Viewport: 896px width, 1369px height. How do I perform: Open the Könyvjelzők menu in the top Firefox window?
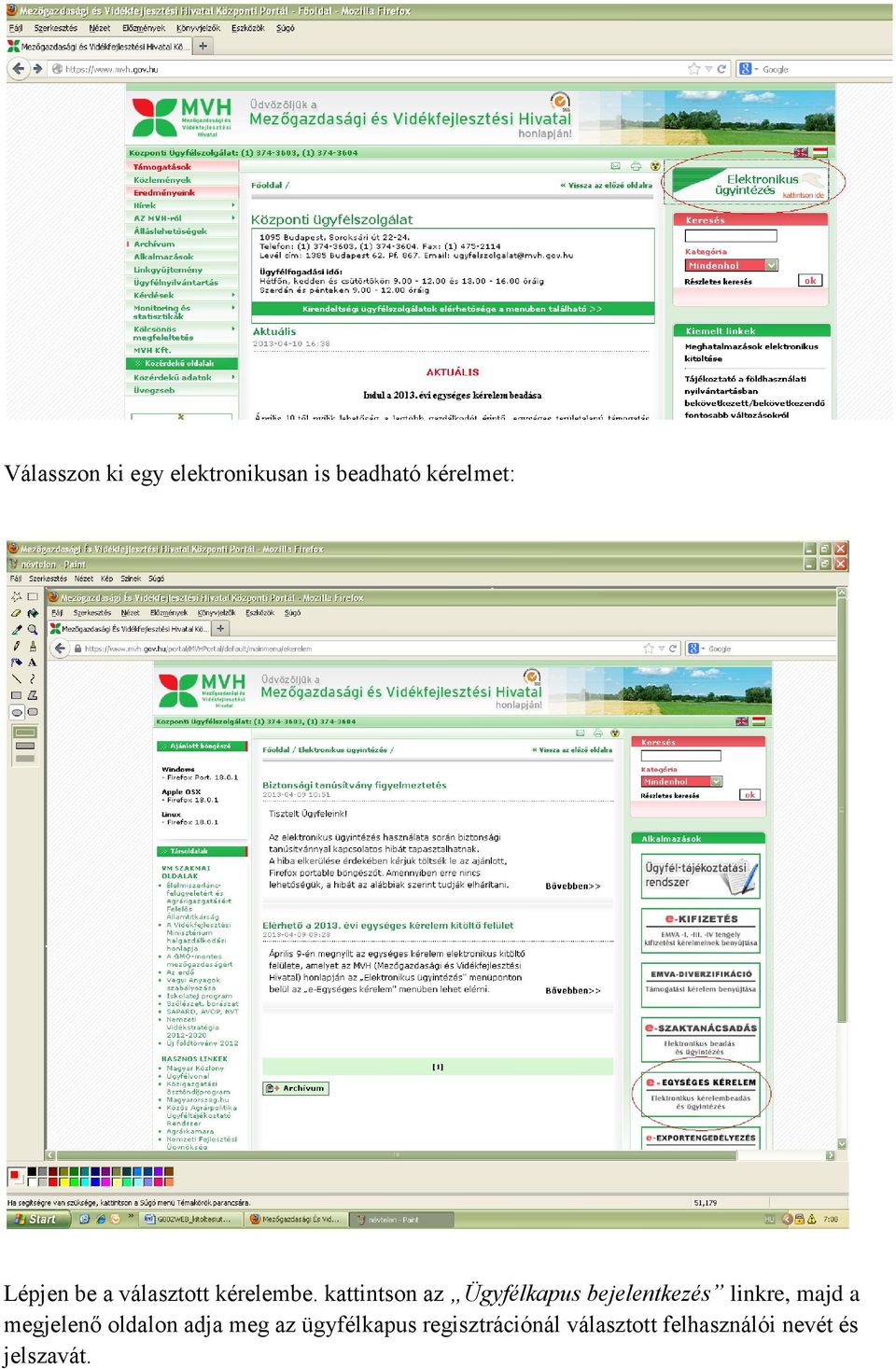click(x=198, y=28)
